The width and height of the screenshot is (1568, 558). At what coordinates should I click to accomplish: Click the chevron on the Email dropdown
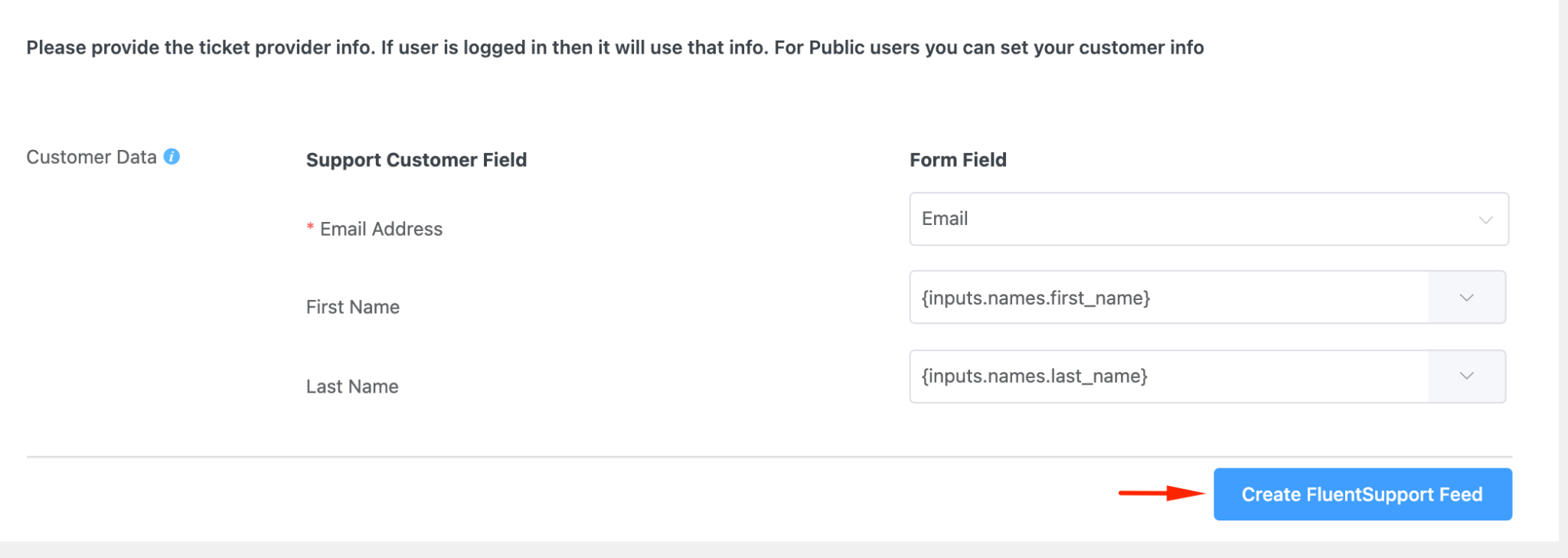click(1485, 219)
